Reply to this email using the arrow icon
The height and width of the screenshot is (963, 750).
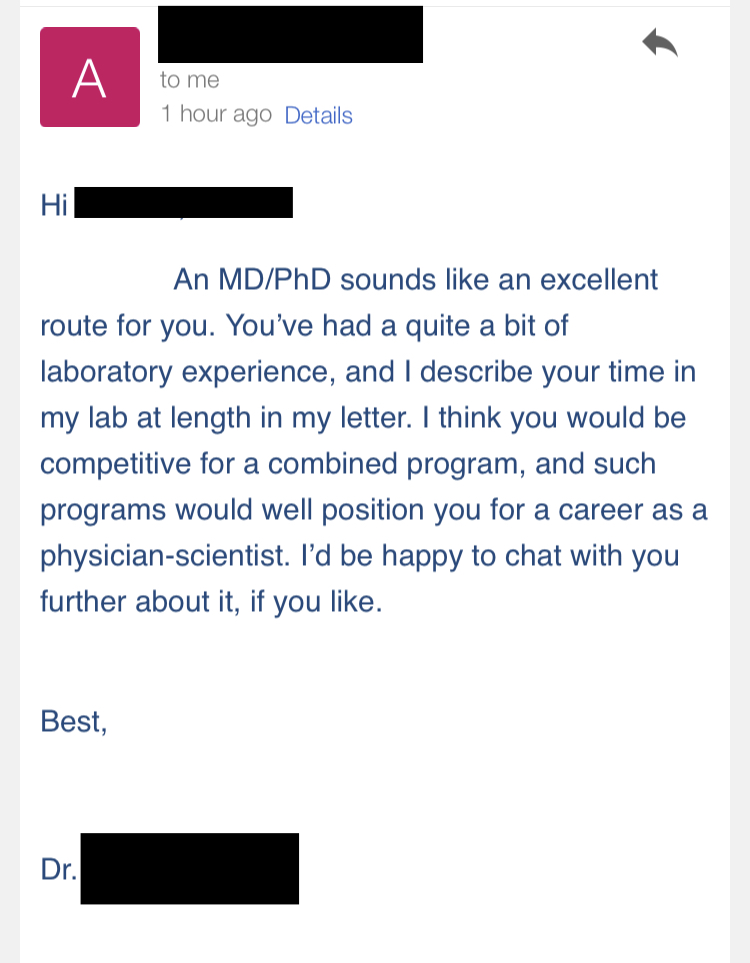[x=660, y=43]
